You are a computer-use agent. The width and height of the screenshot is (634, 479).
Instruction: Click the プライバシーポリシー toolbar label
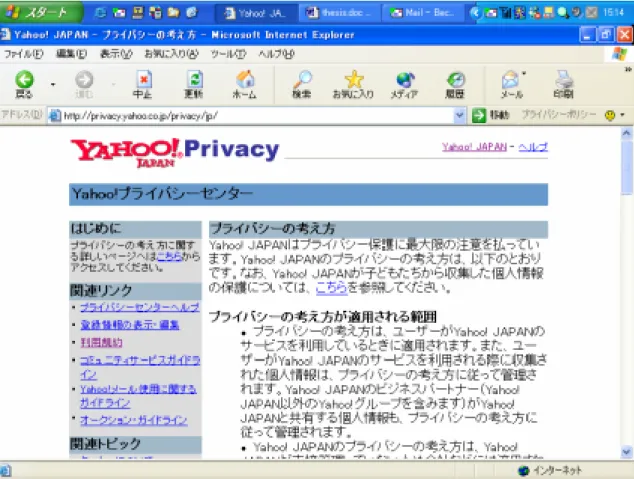pyautogui.click(x=558, y=115)
